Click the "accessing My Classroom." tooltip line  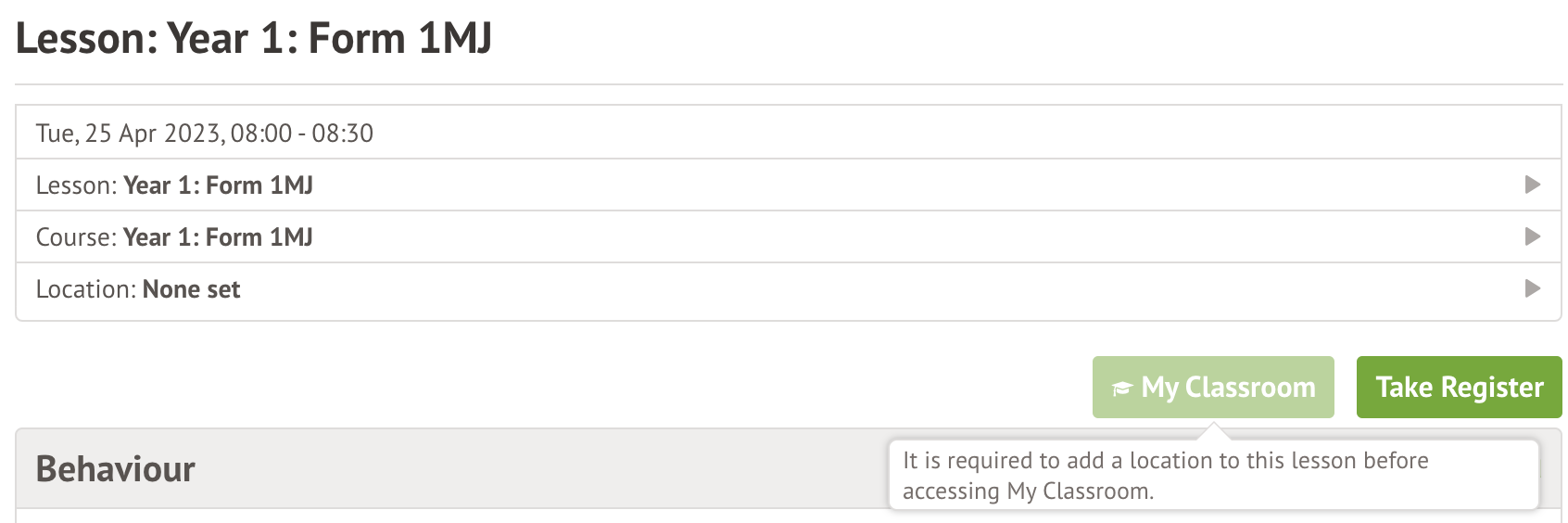[1028, 491]
